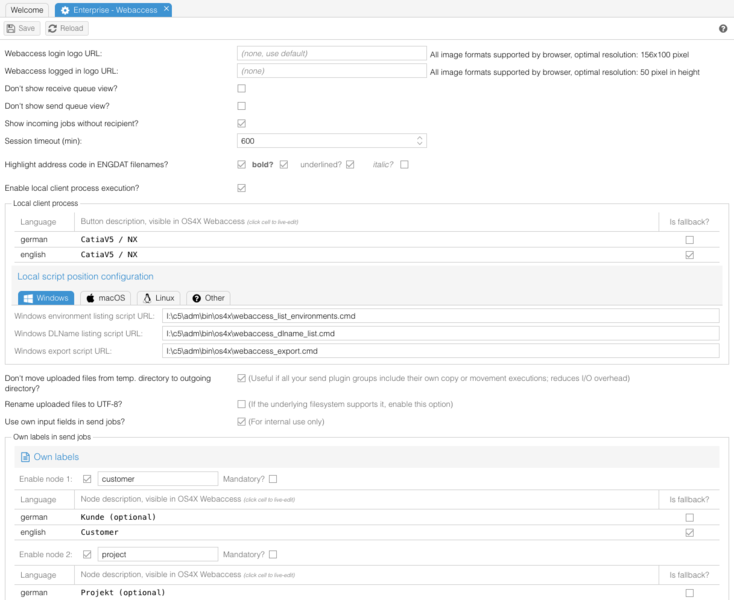Enable Rename uploaded files to UTF-8
734x600 pixels.
pyautogui.click(x=241, y=404)
